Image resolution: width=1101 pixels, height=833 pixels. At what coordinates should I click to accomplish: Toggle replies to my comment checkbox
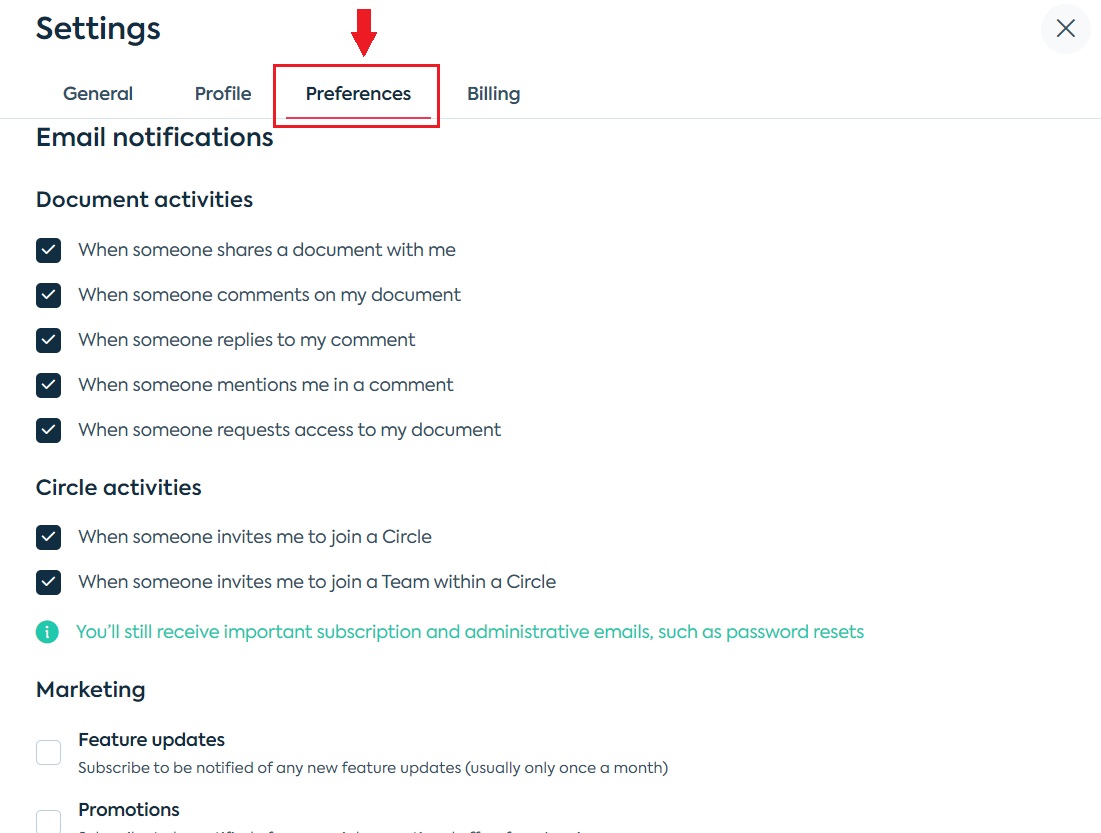(48, 340)
